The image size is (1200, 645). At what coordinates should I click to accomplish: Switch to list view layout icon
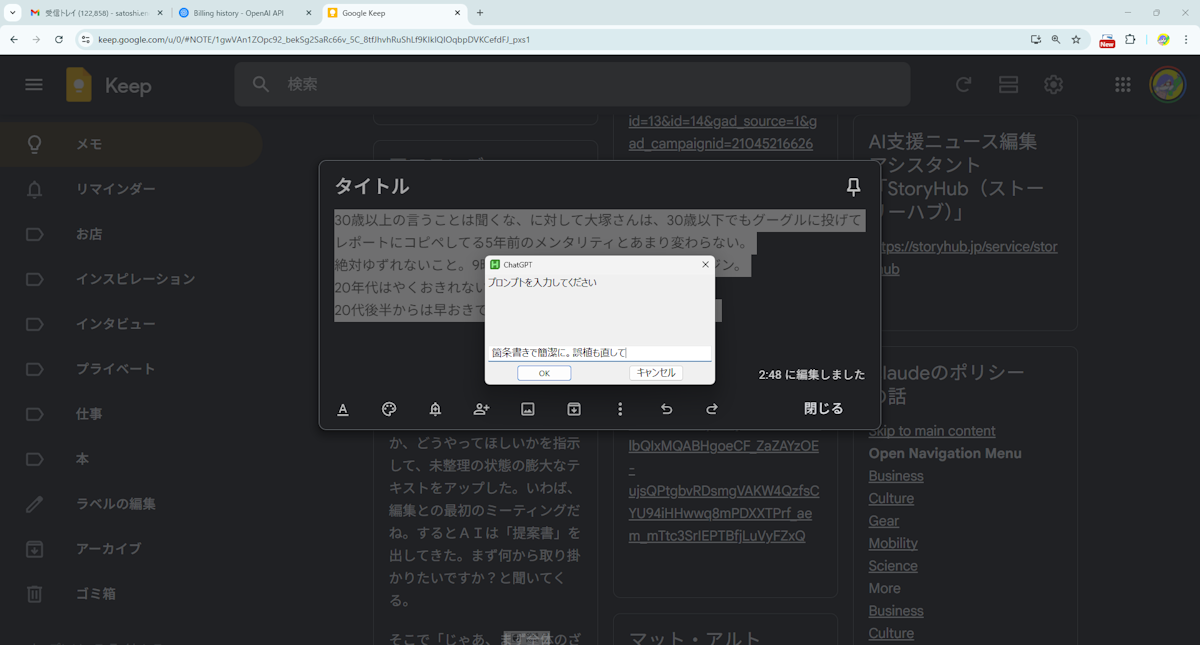1008,85
